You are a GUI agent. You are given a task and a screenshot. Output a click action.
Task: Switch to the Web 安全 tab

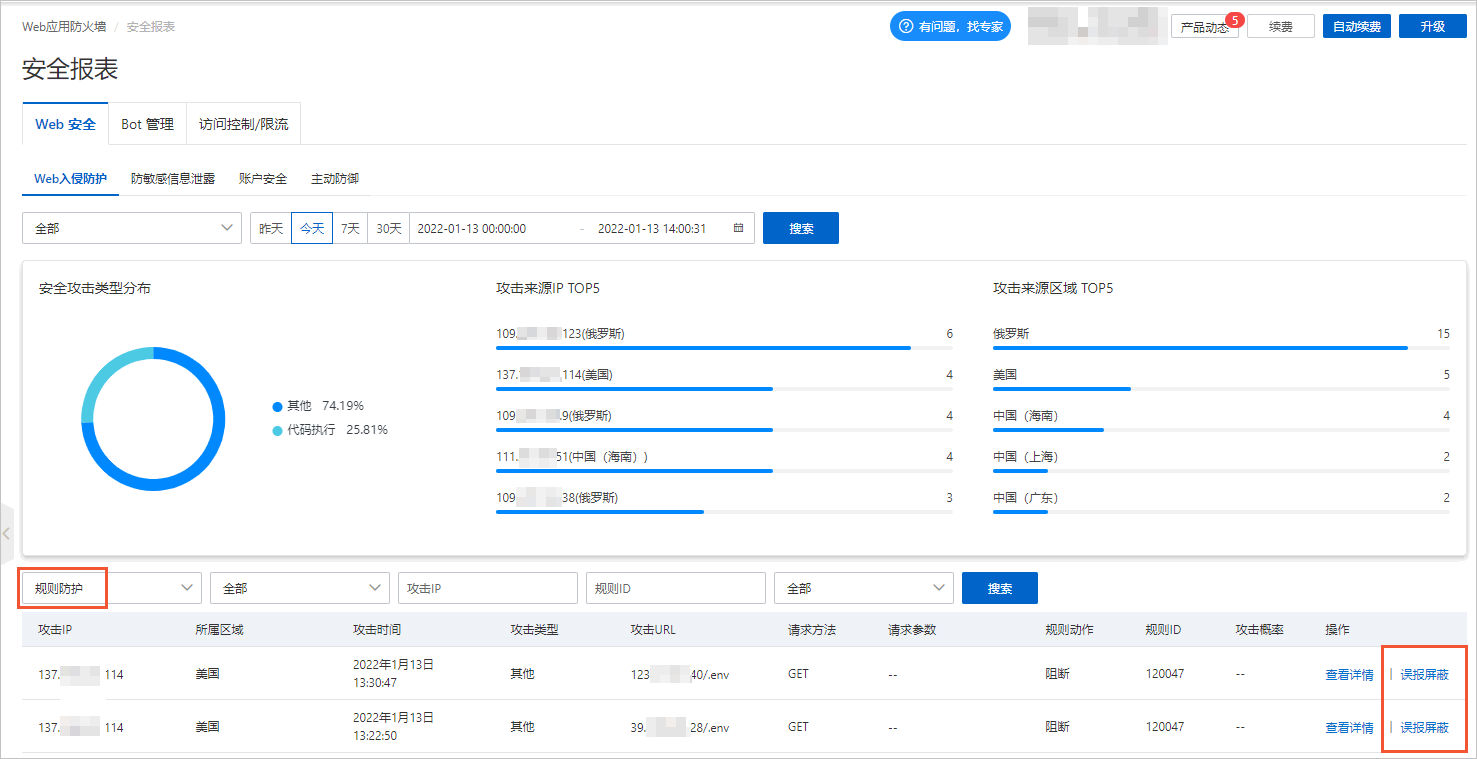tap(66, 124)
